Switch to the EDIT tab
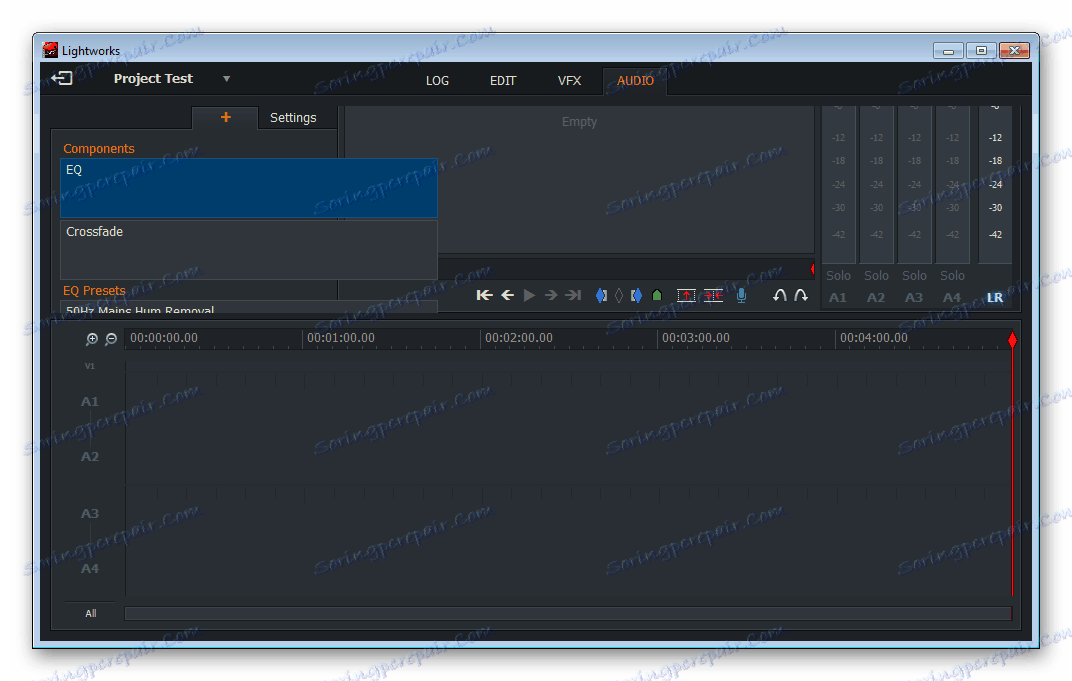Image resolution: width=1072 pixels, height=681 pixels. pos(502,81)
